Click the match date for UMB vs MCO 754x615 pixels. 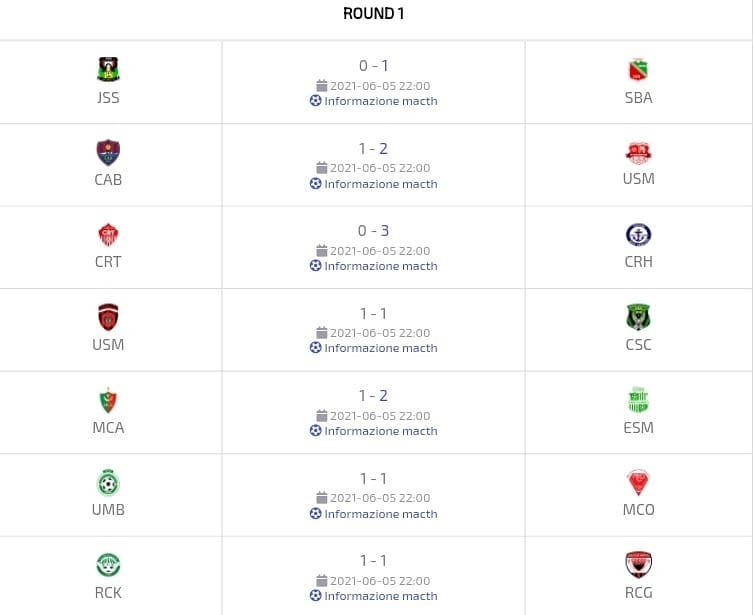[380, 498]
